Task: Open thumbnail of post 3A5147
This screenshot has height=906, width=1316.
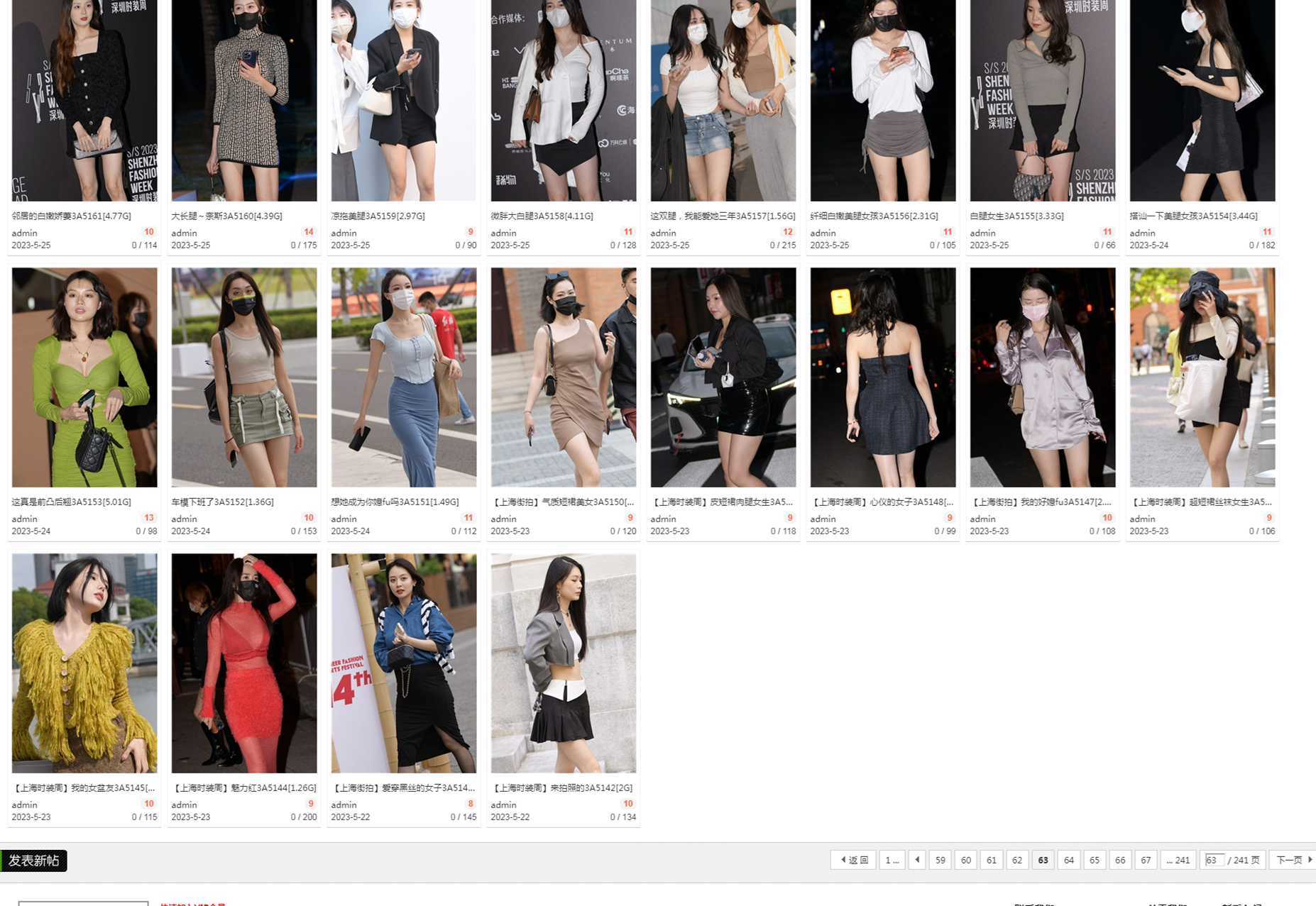Action: [x=1043, y=377]
